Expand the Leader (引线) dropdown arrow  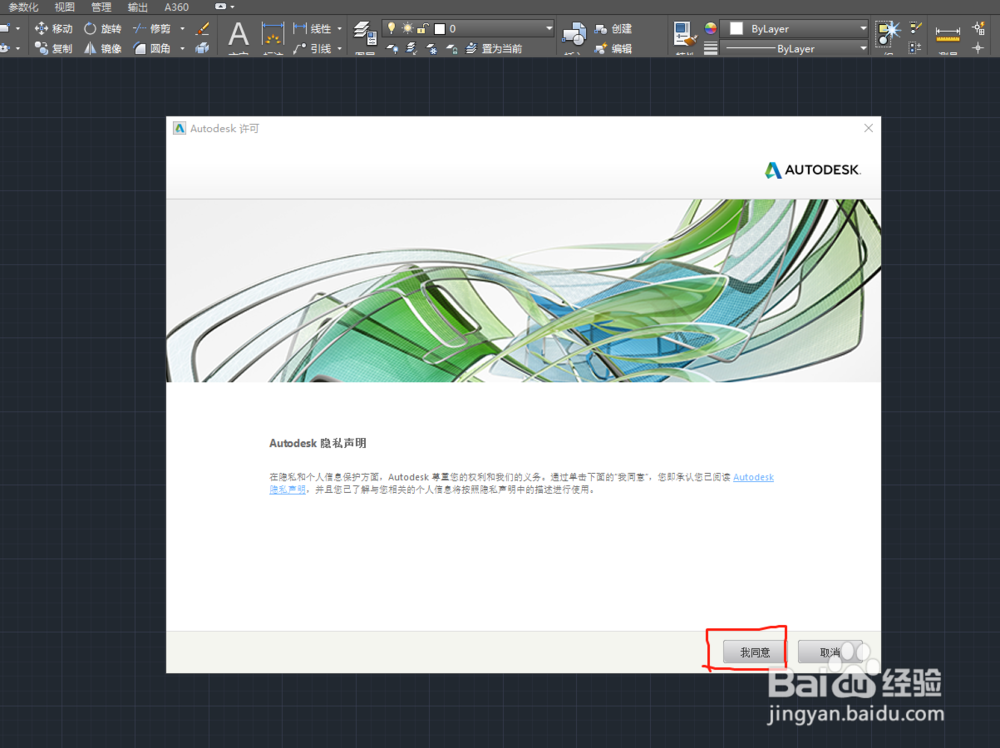click(x=339, y=48)
